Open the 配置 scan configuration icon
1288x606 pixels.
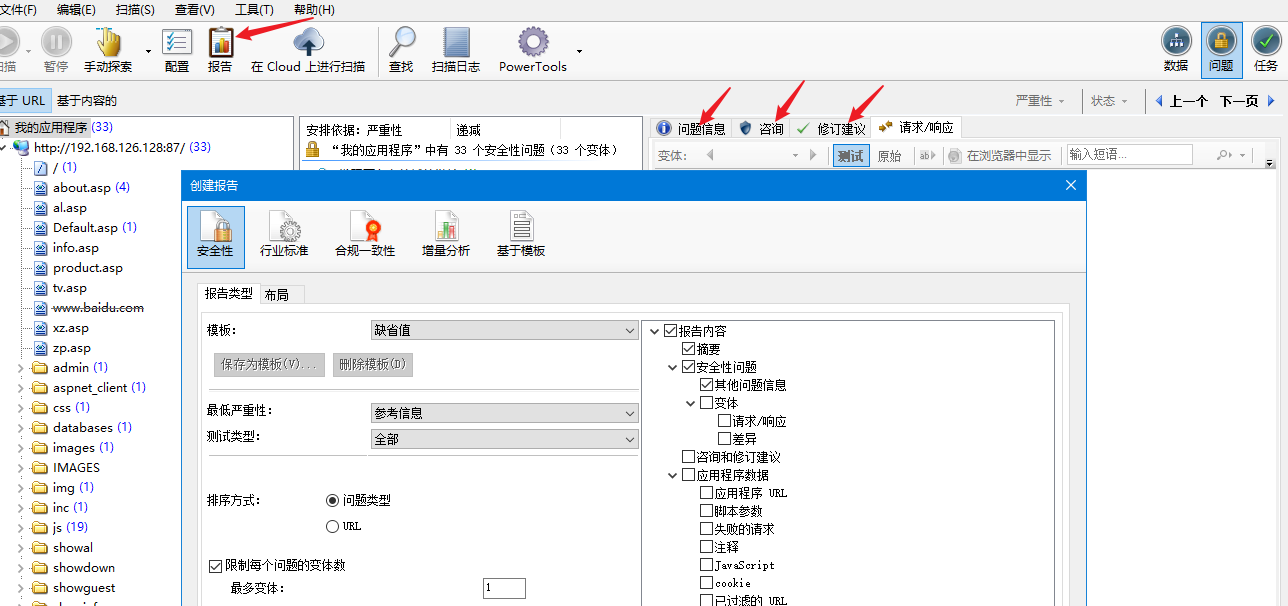[x=177, y=48]
